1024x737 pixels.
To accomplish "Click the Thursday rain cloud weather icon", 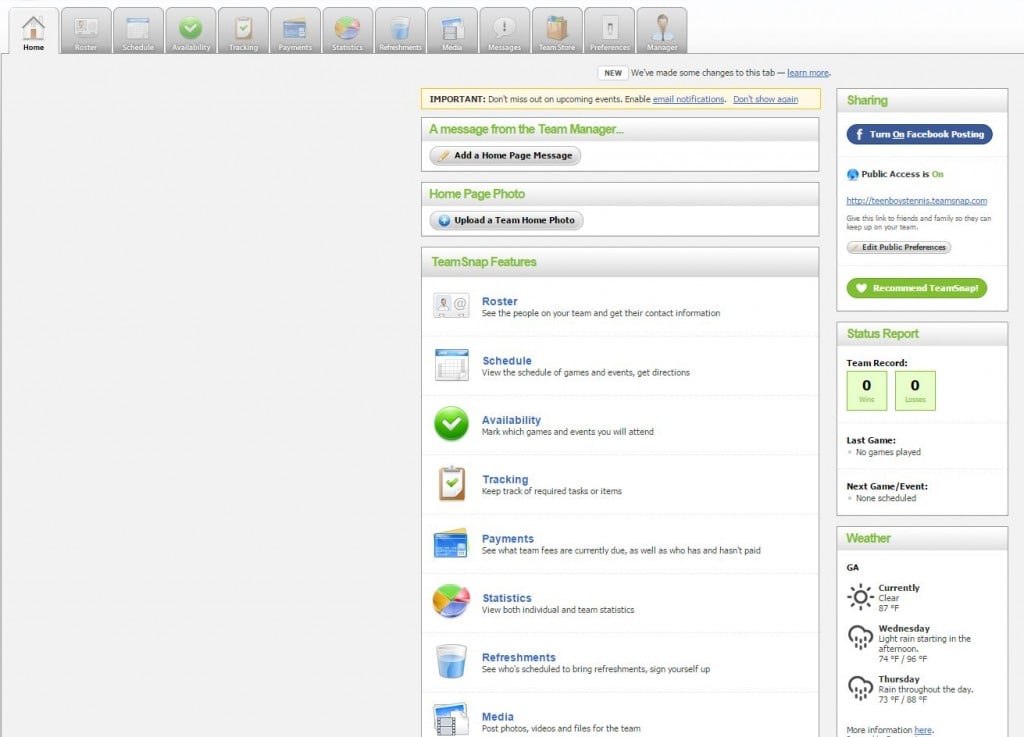I will [860, 688].
